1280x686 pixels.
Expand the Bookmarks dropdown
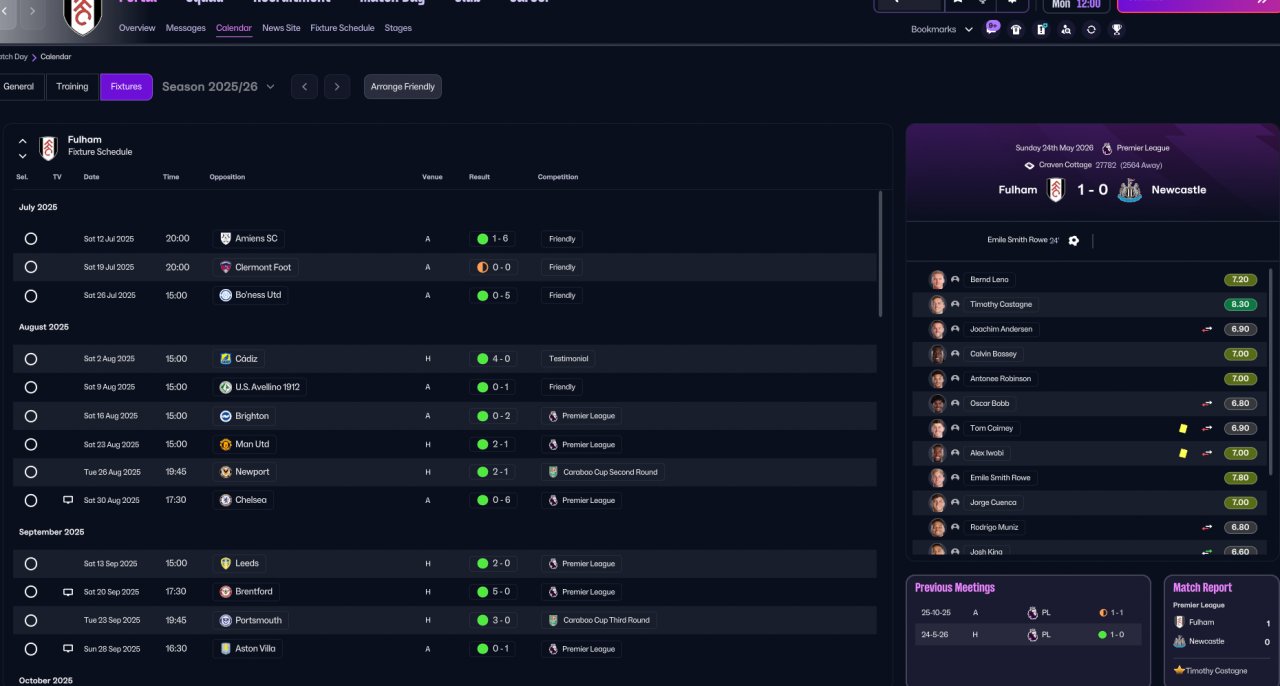(x=942, y=29)
